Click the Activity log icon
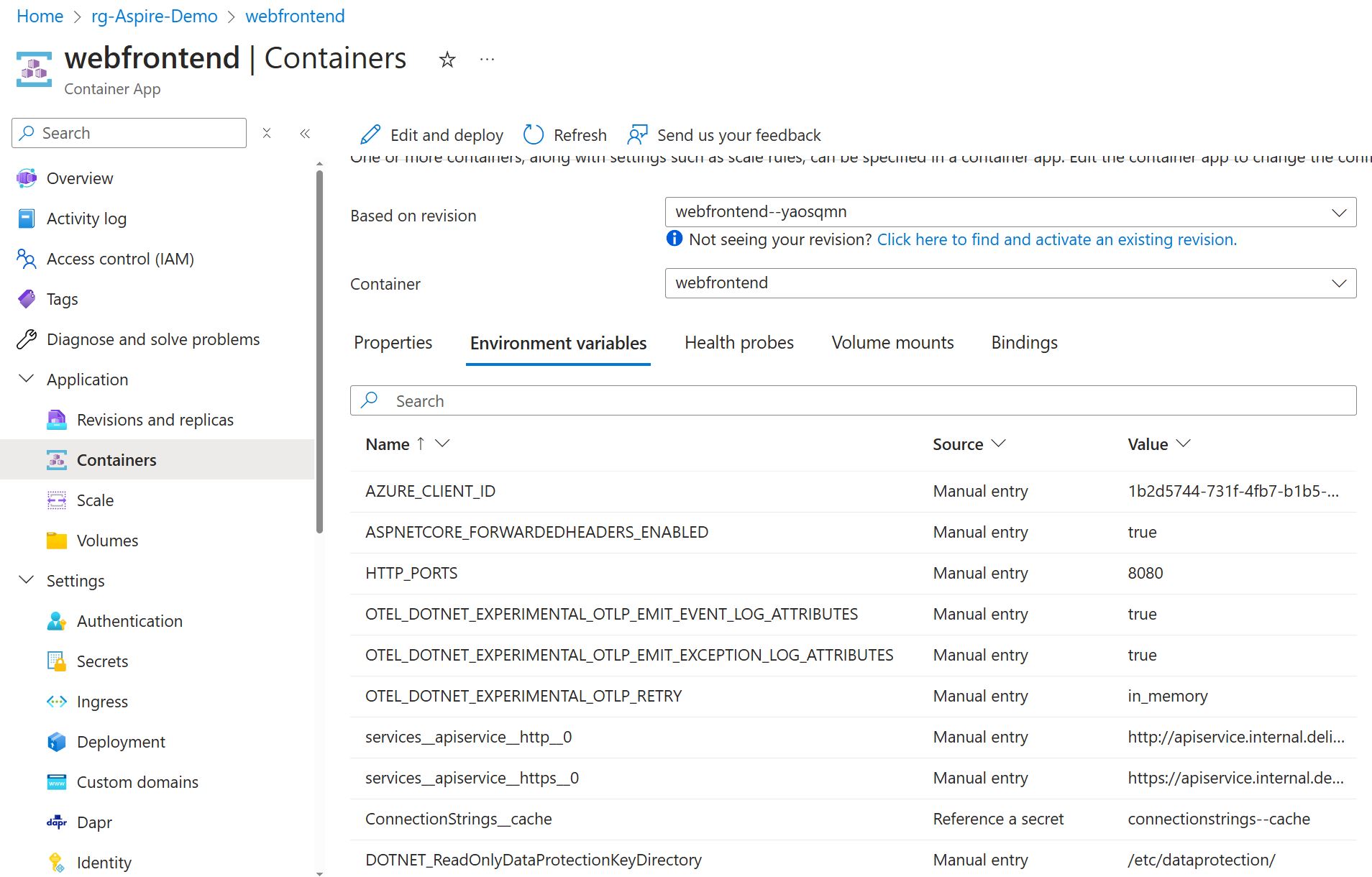The height and width of the screenshot is (877, 1372). point(27,219)
